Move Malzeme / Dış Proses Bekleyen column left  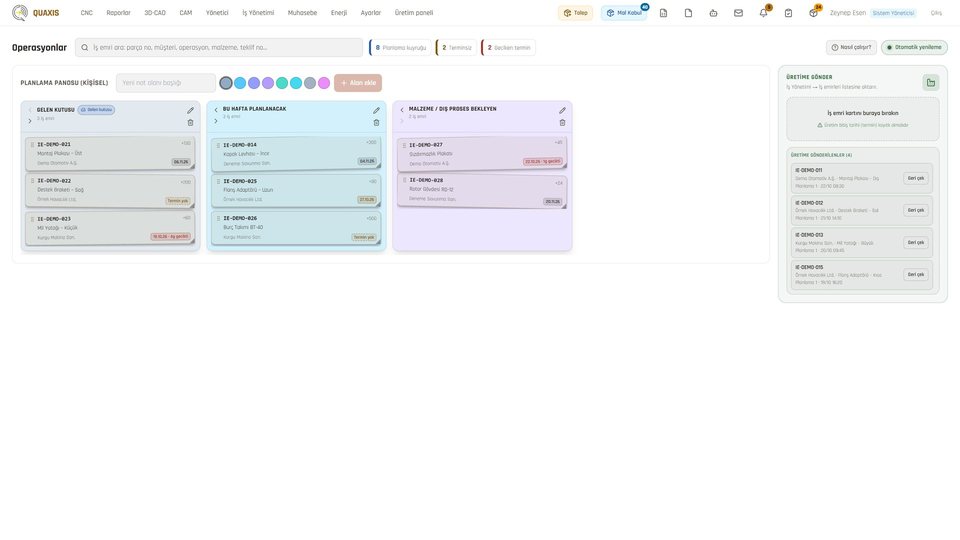click(402, 110)
